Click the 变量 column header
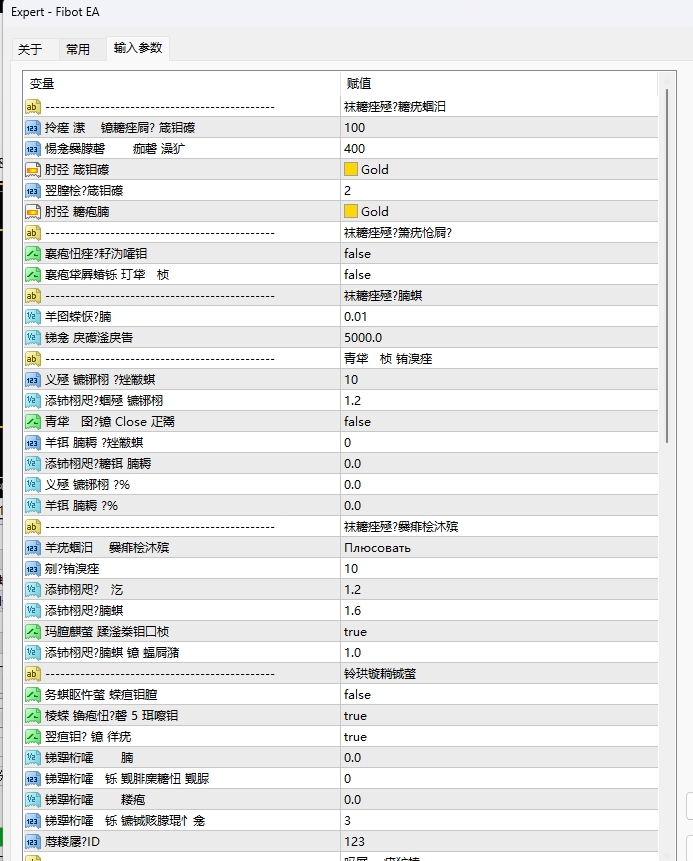This screenshot has height=861, width=693. coord(182,84)
